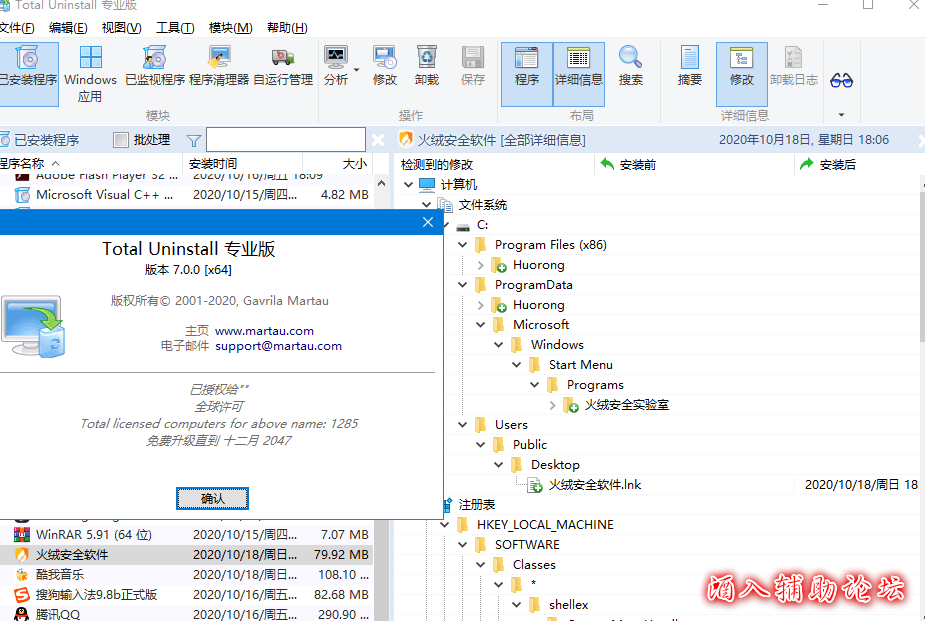Image resolution: width=925 pixels, height=621 pixels.
Task: Collapse the ProgramData folder node
Action: 462,285
